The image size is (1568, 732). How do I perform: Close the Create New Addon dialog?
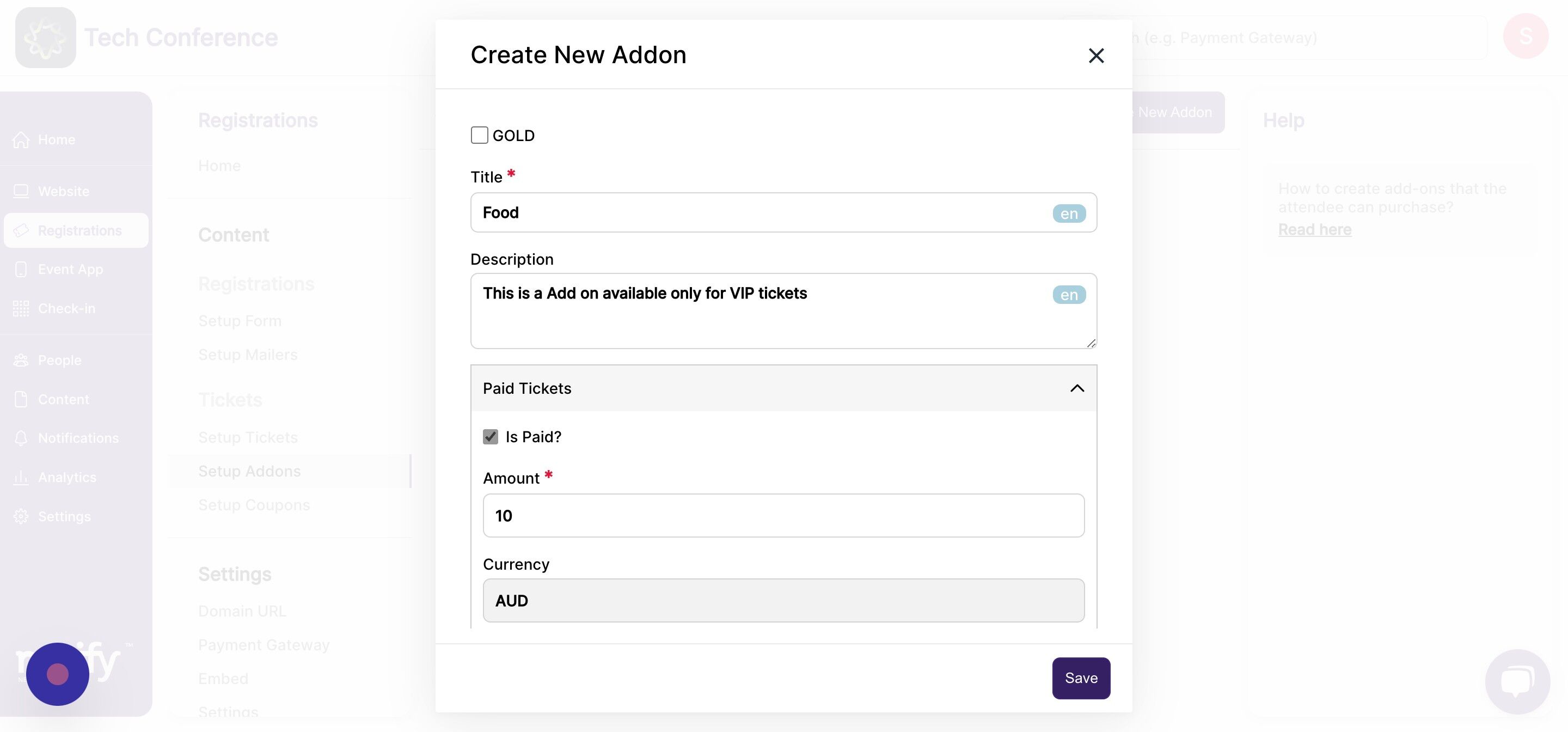click(x=1095, y=56)
